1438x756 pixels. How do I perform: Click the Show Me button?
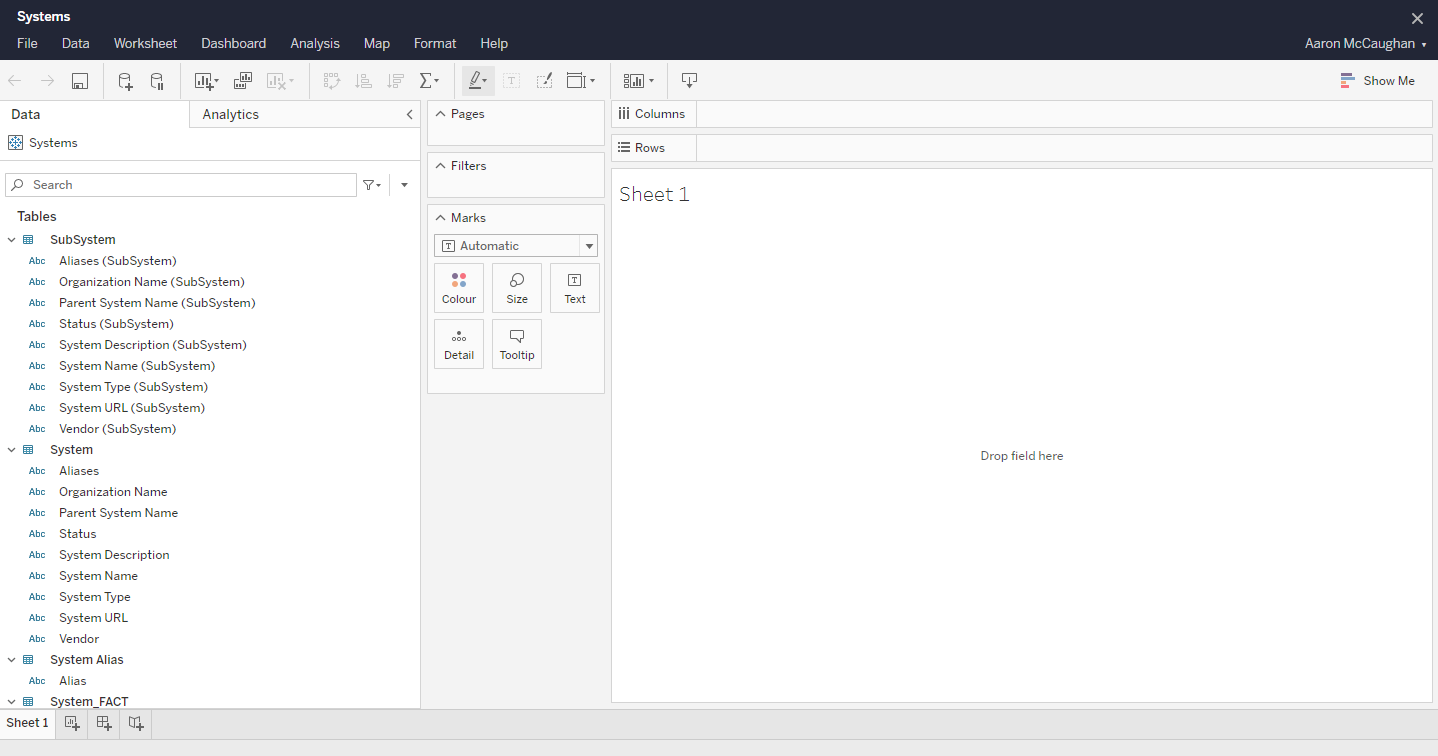coord(1377,81)
